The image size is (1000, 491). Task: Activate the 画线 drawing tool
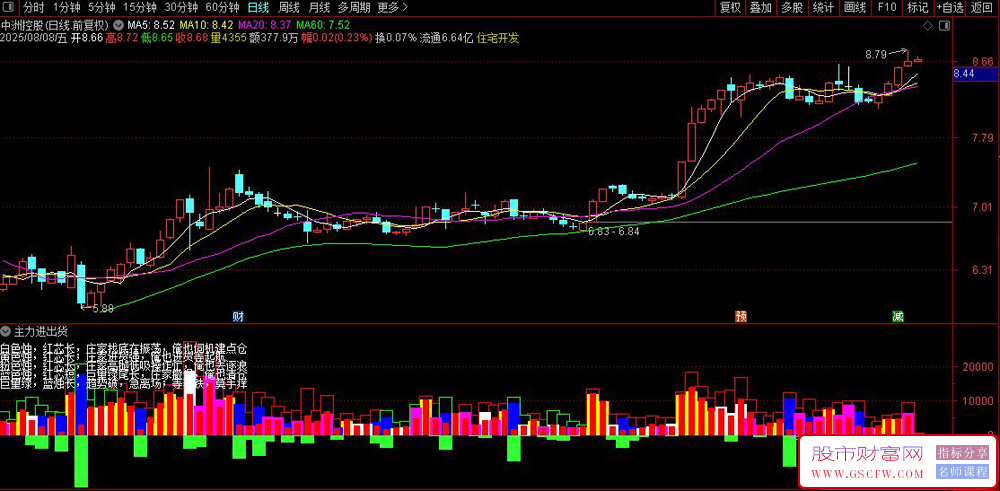[x=855, y=8]
